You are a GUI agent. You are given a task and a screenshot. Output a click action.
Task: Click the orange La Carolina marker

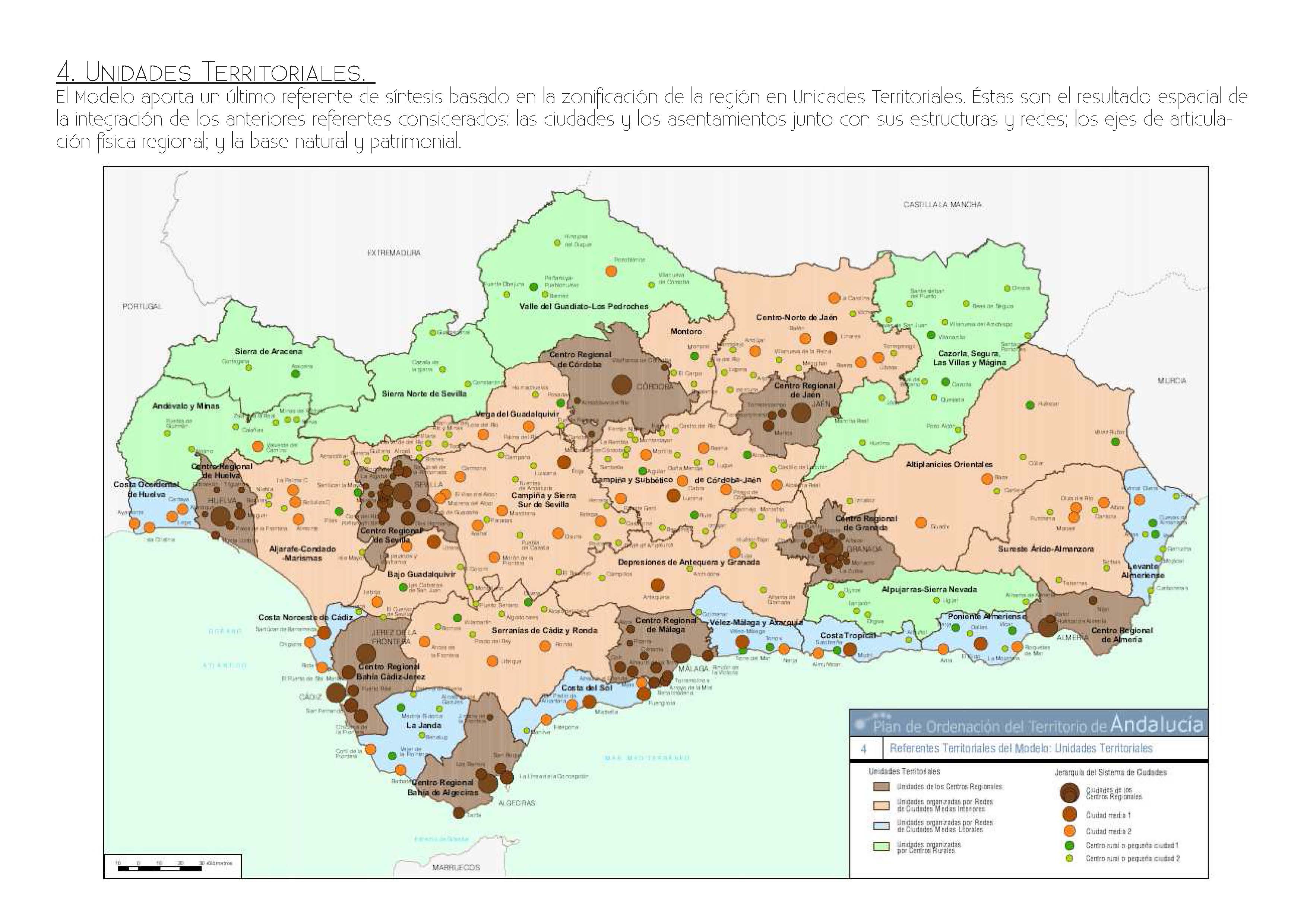coord(834,298)
